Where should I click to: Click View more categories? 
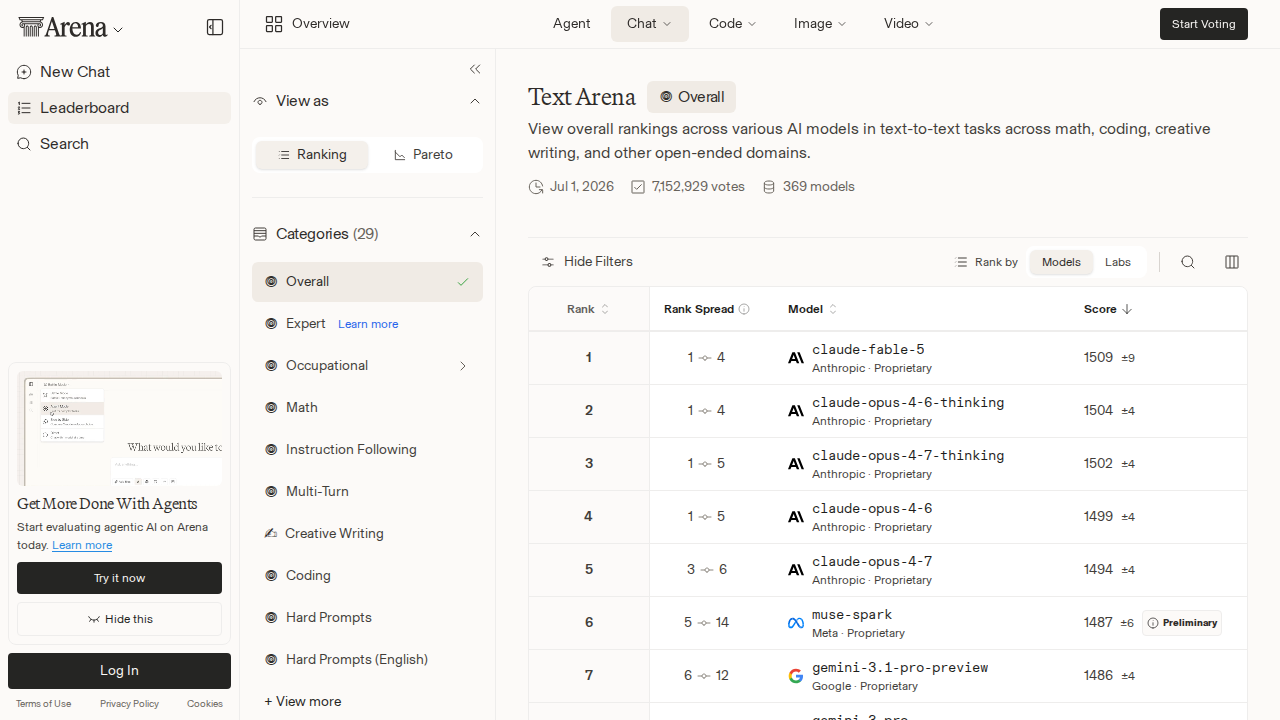(x=303, y=702)
